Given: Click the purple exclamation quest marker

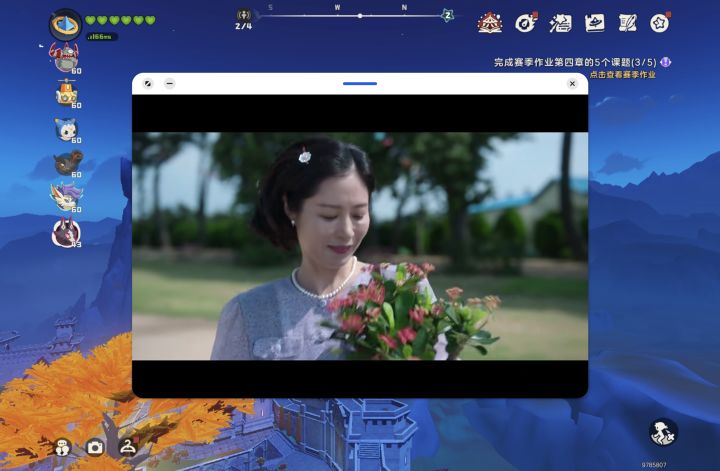Looking at the screenshot, I should pos(666,62).
